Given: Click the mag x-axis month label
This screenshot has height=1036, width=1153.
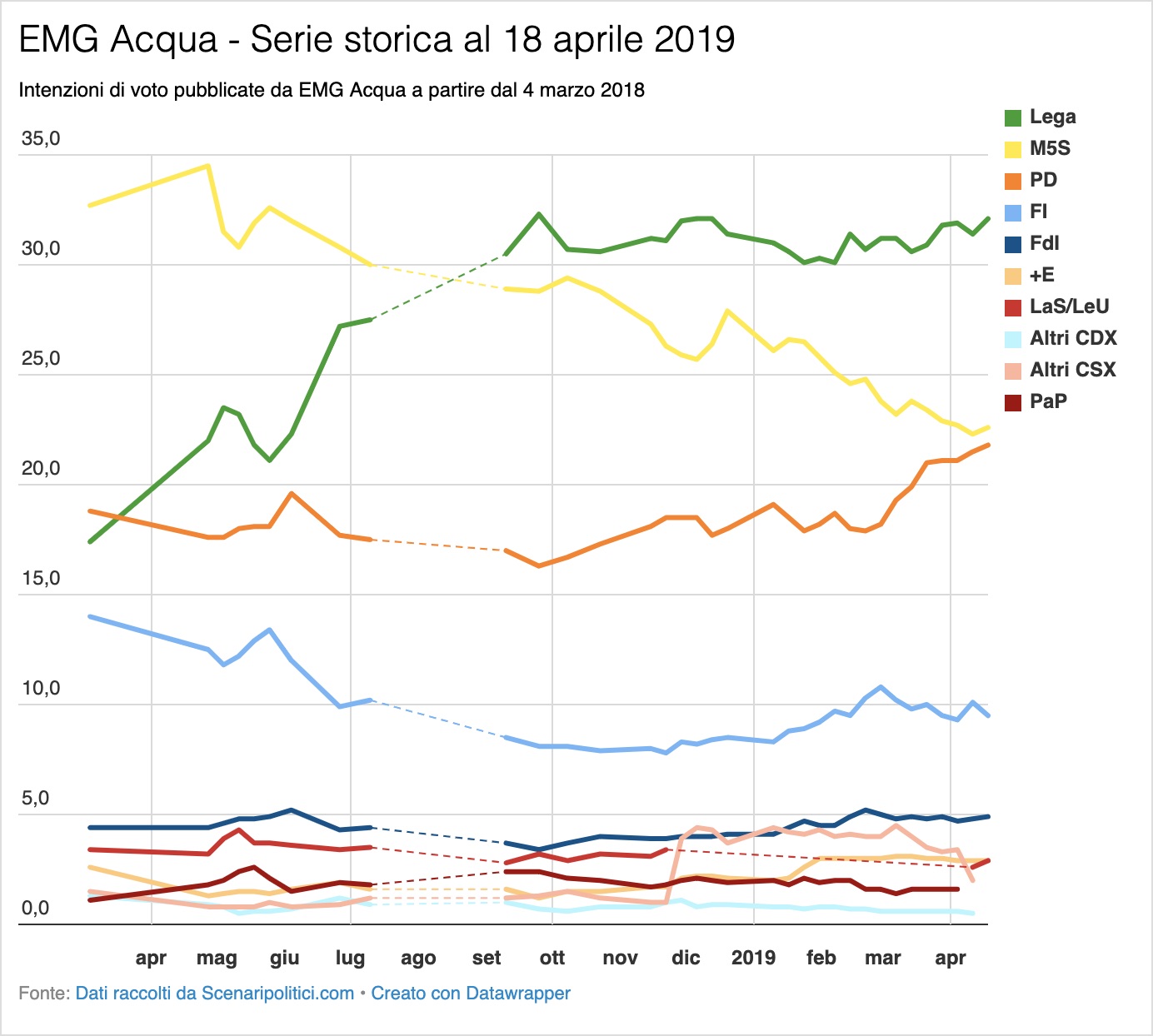Looking at the screenshot, I should [217, 959].
